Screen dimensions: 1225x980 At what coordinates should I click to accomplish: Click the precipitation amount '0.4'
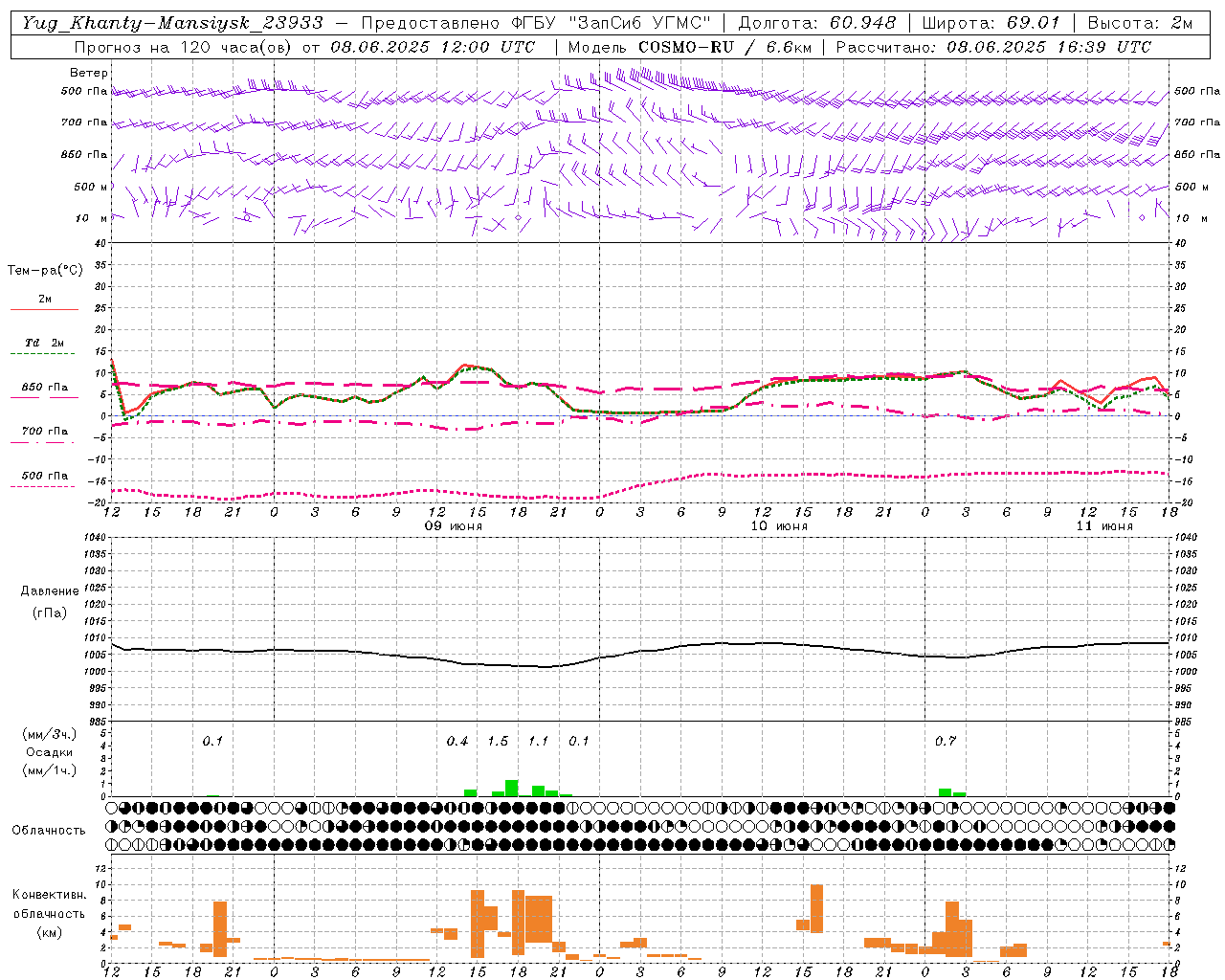tap(457, 742)
